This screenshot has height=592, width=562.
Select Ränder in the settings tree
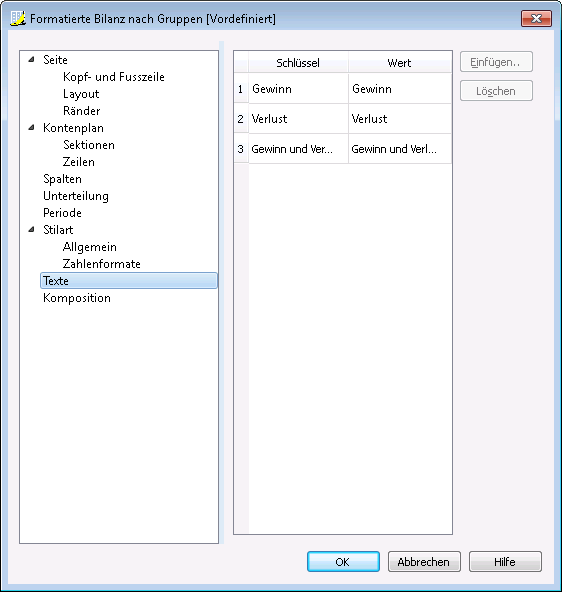(x=82, y=111)
